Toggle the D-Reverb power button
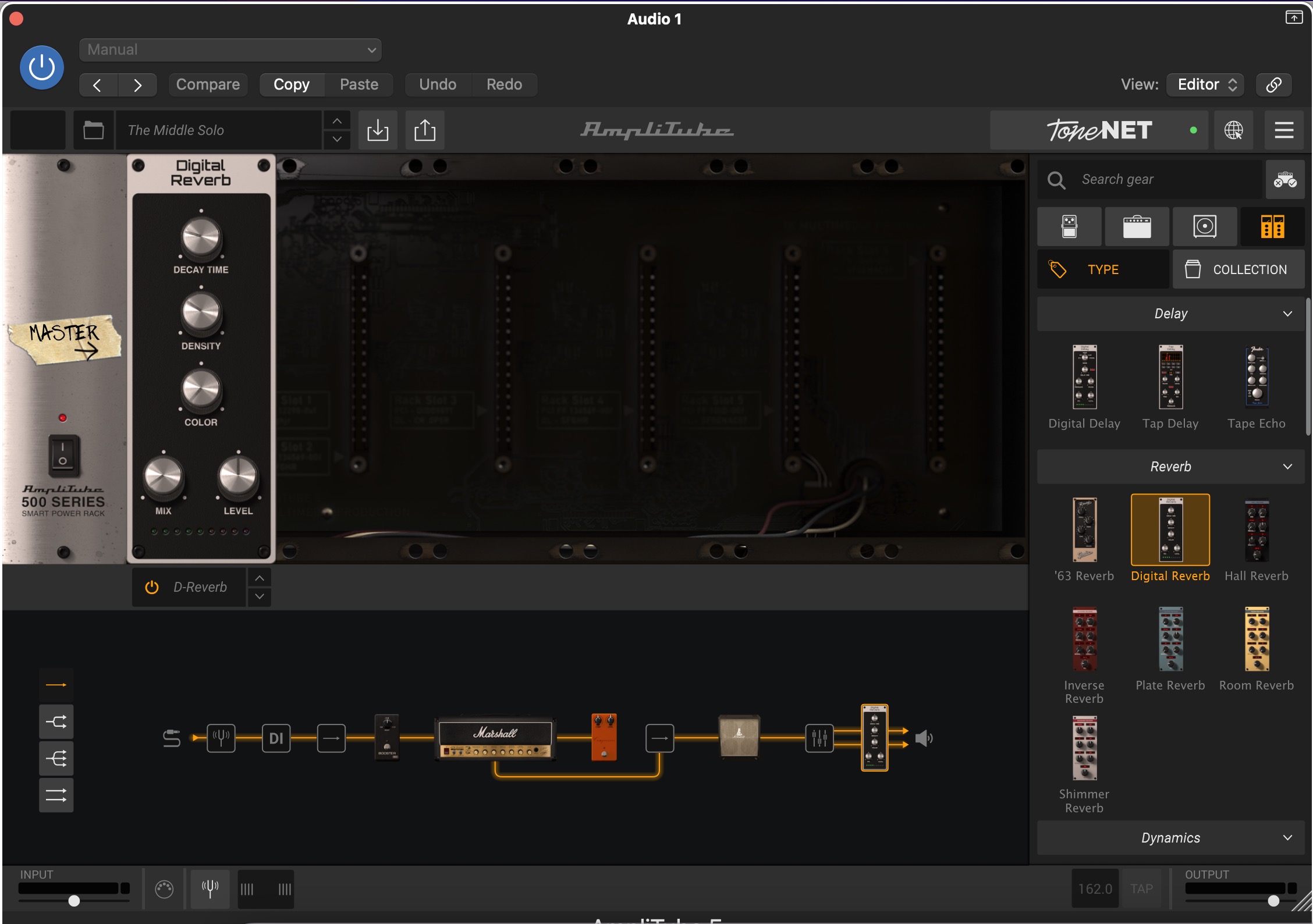The height and width of the screenshot is (924, 1313). [152, 588]
